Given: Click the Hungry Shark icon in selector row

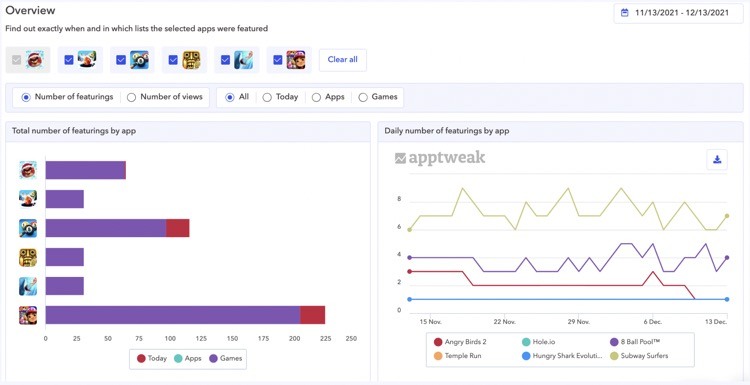Looking at the screenshot, I should tap(243, 60).
